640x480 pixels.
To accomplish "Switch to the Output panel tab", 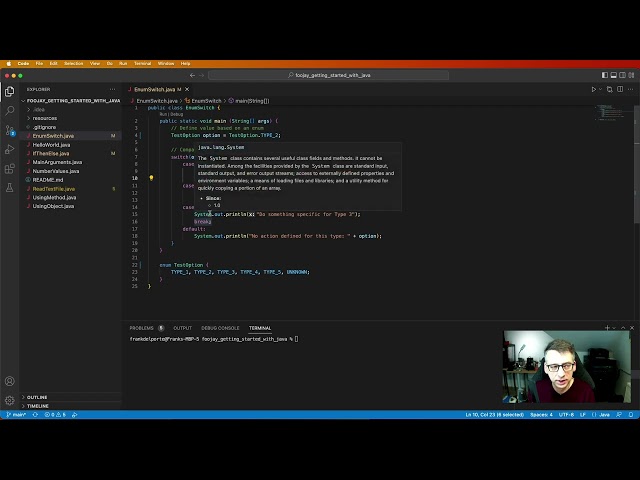I will pyautogui.click(x=182, y=328).
